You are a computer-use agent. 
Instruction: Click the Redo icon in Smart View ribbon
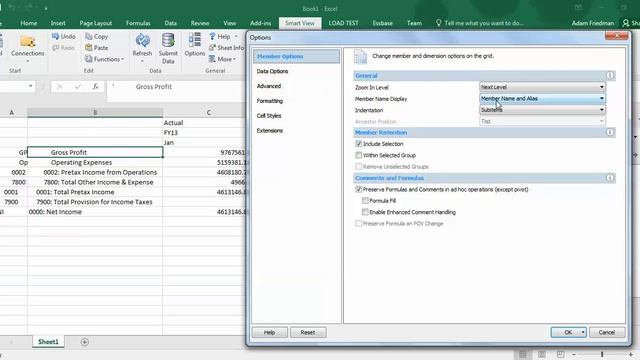[56, 48]
